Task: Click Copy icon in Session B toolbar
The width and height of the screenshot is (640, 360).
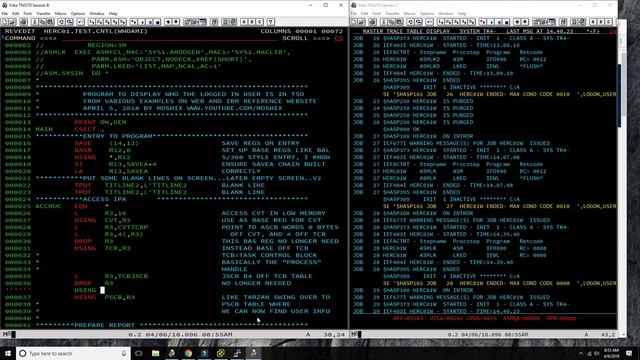Action: 43,22
